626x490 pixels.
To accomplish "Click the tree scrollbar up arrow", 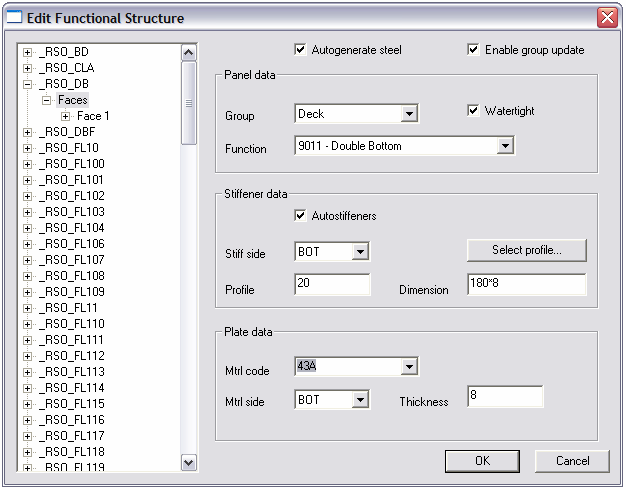I will [x=188, y=53].
